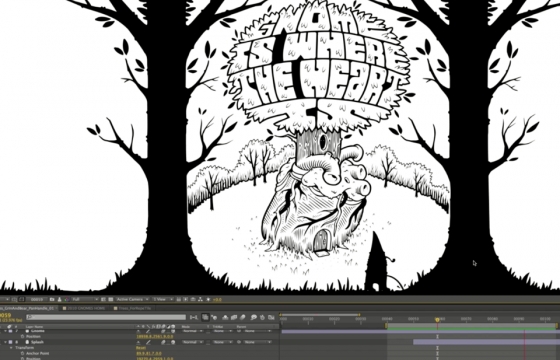
Task: Click the composition mini-flowchart icon
Action: tap(194, 317)
